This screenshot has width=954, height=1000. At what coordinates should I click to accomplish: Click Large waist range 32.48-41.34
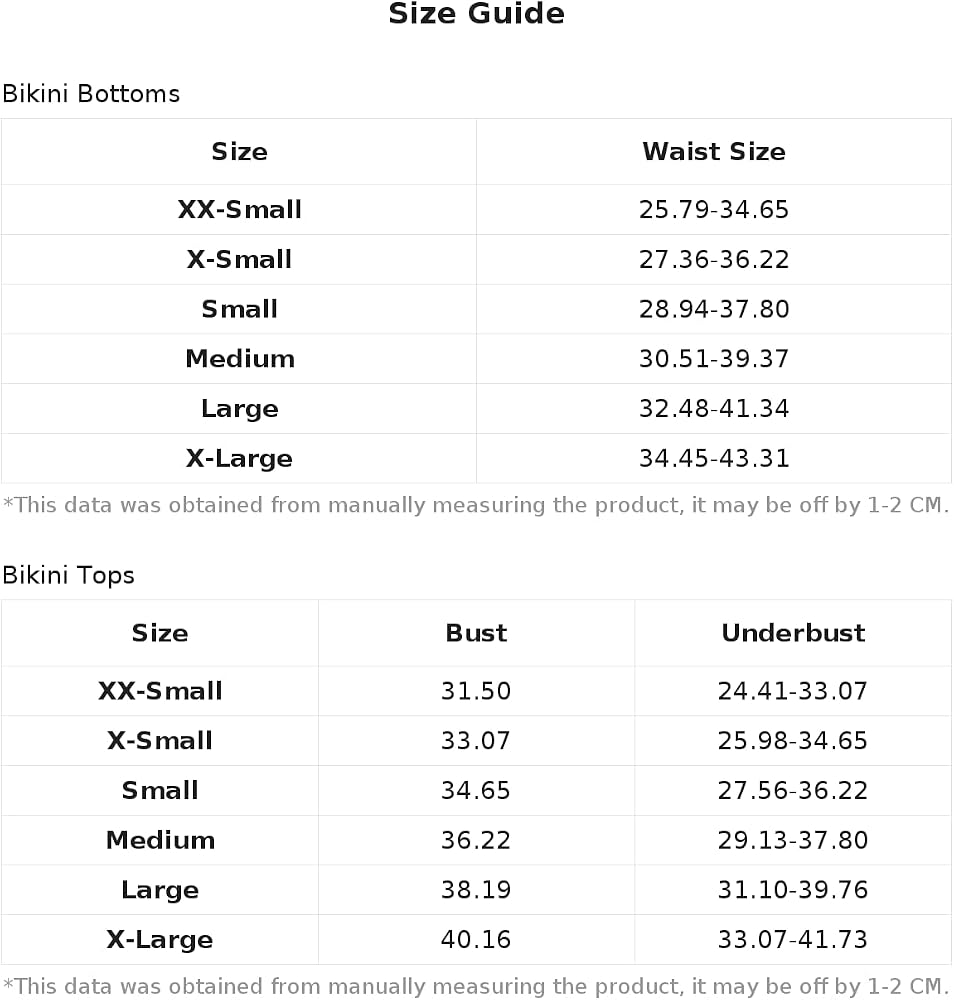click(714, 409)
